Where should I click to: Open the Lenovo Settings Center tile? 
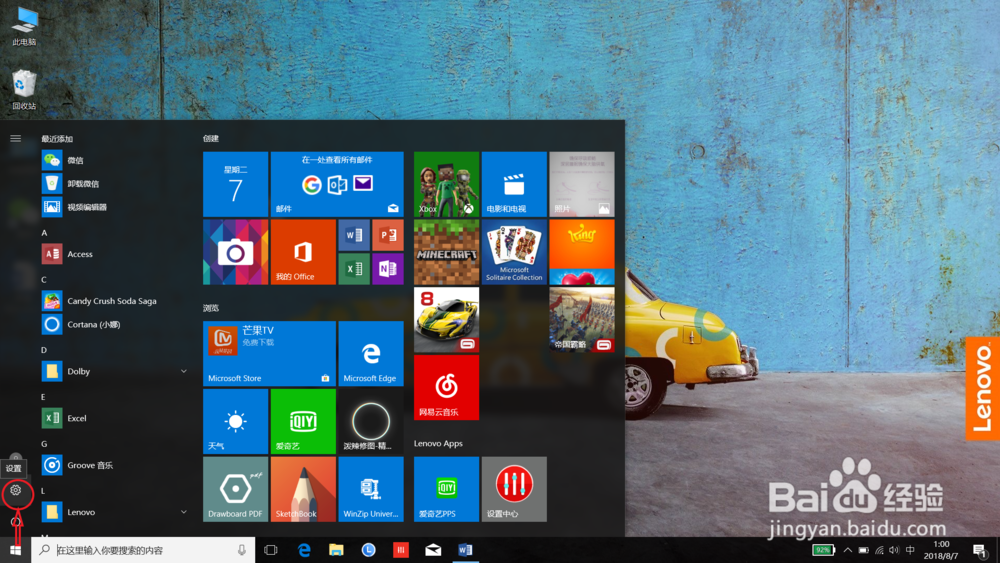[514, 489]
